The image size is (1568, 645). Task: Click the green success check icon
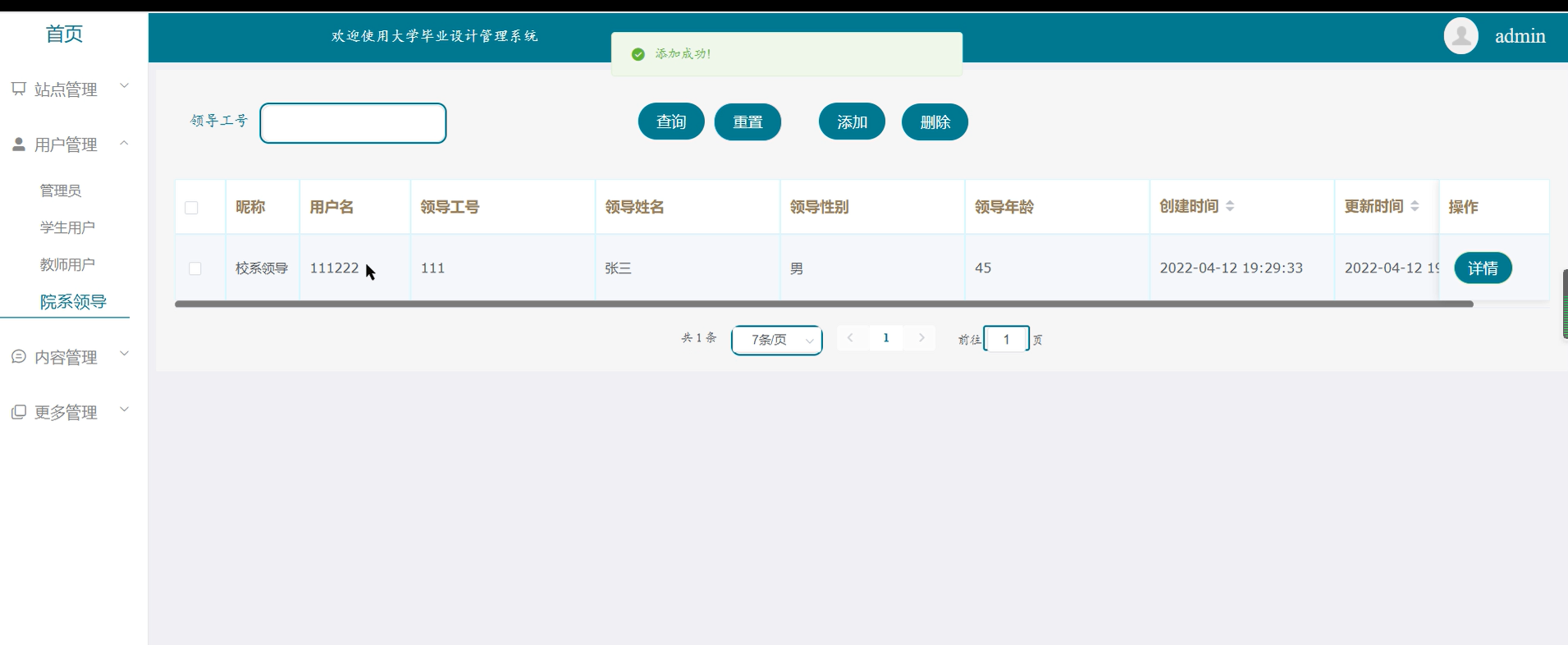(638, 54)
